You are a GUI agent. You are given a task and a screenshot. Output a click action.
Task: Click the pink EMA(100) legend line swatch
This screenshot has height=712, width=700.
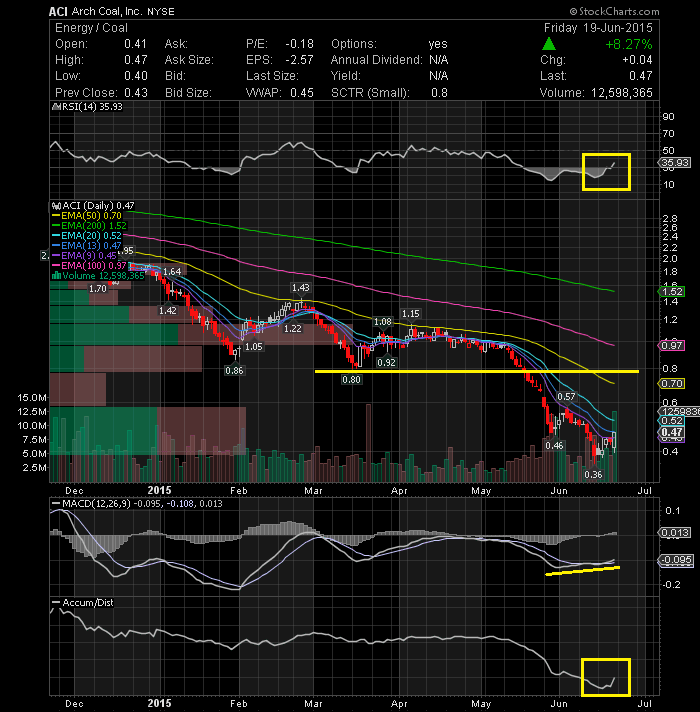(56, 266)
